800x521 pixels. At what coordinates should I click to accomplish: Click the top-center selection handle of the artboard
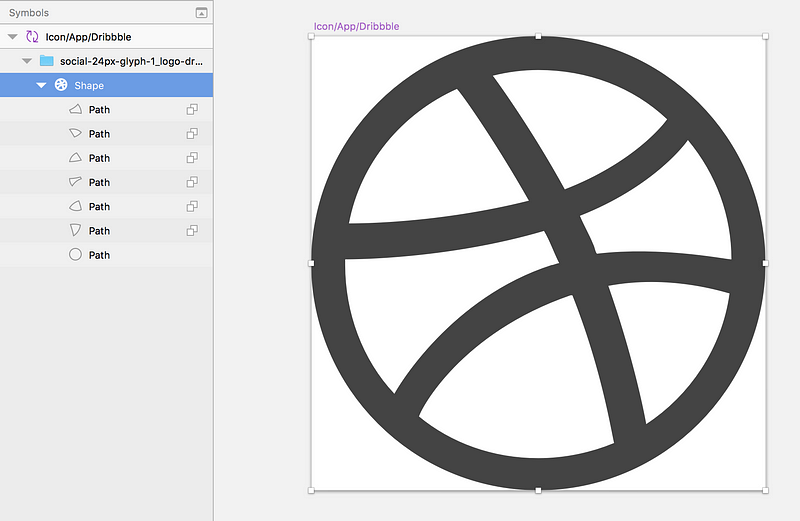pyautogui.click(x=538, y=36)
